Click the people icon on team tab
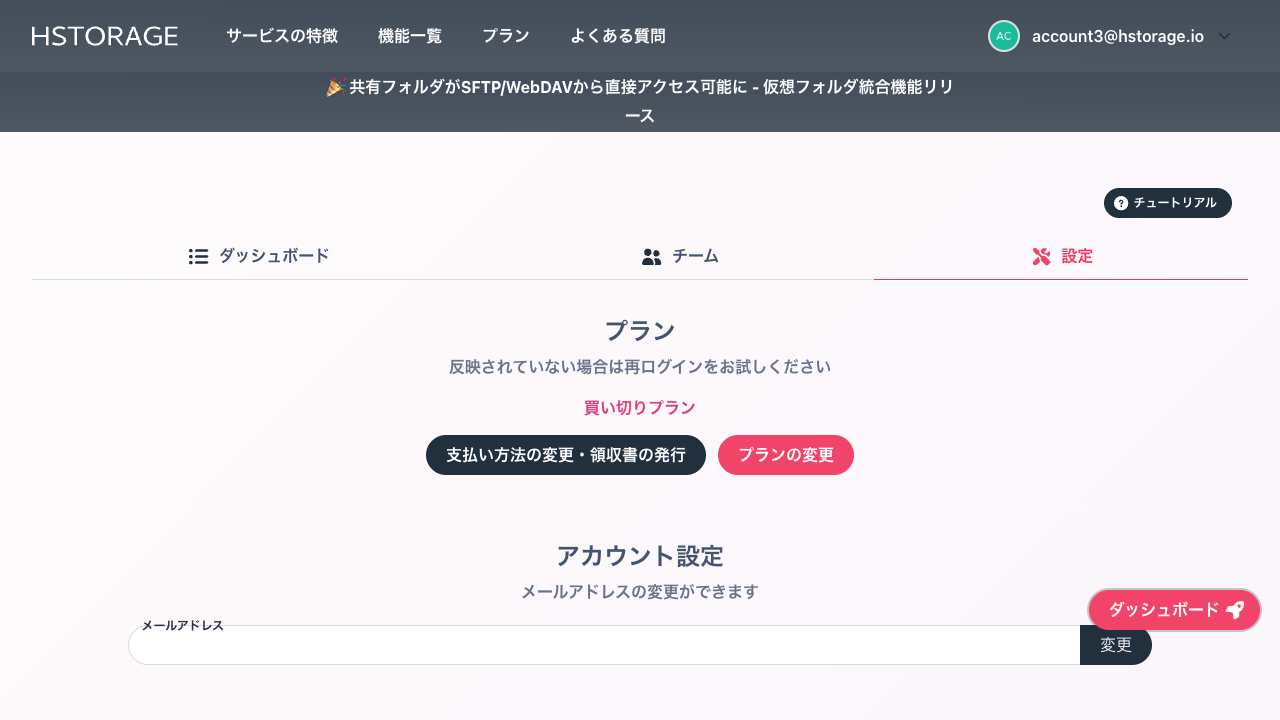Viewport: 1280px width, 720px height. 652,257
